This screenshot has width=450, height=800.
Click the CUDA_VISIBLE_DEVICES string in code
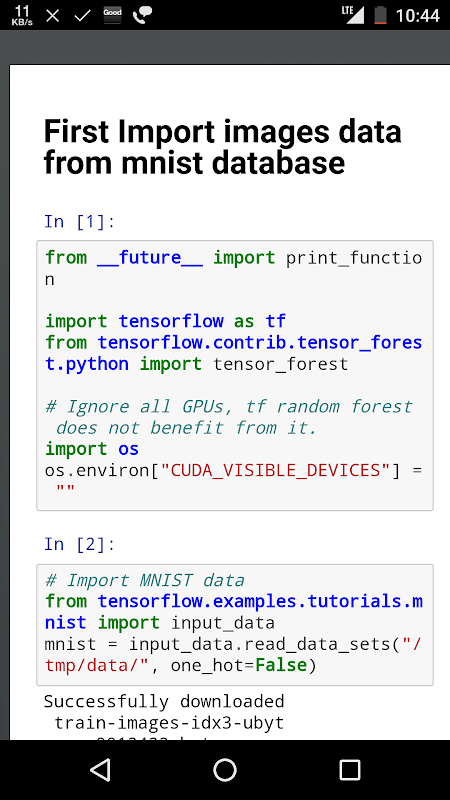[276, 470]
